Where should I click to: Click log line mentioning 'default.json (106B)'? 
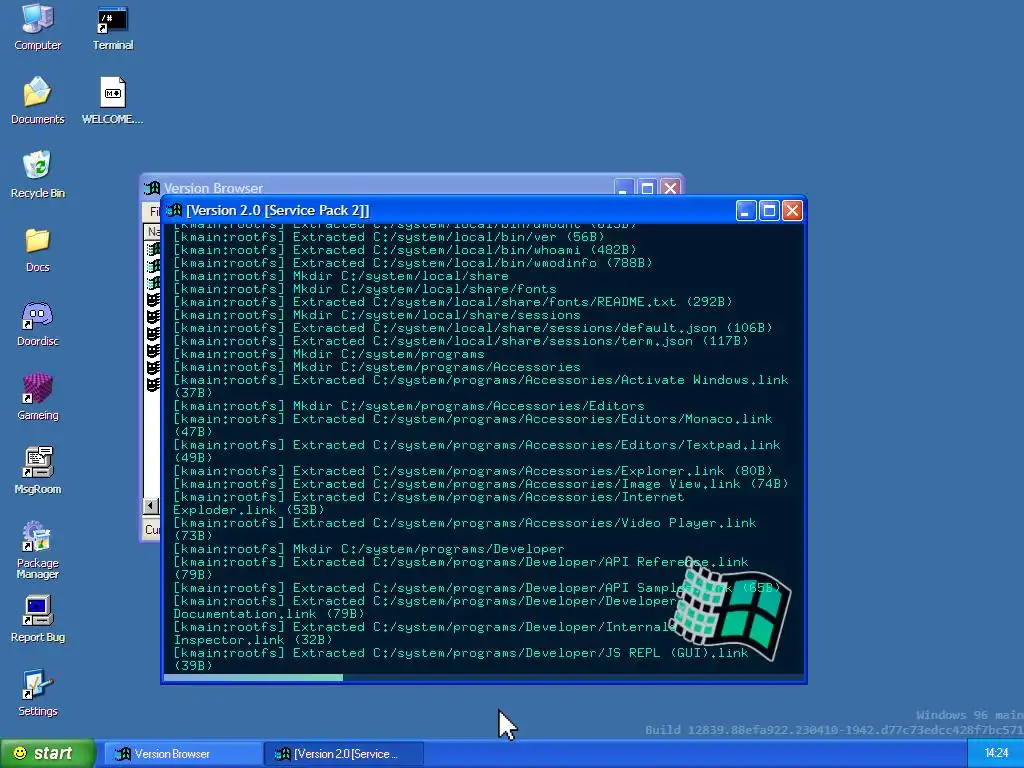tap(472, 328)
